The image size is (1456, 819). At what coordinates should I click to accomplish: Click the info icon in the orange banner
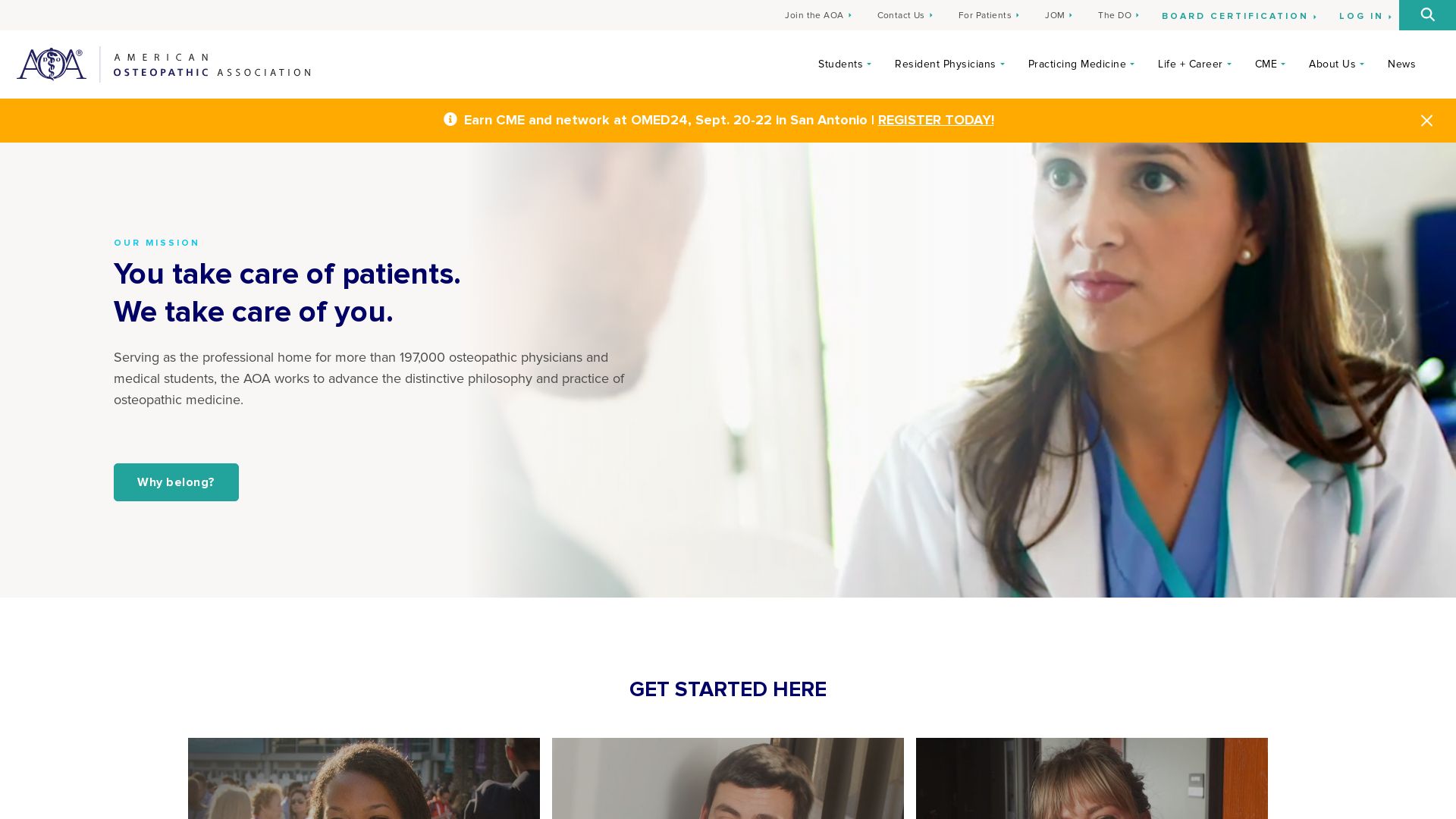click(450, 119)
